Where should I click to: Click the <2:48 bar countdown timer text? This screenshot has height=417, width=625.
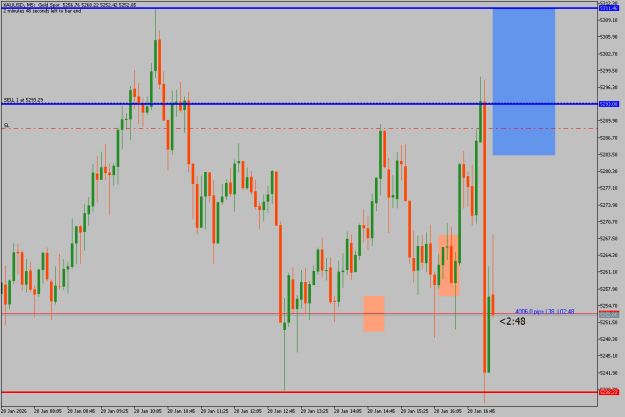coord(513,321)
